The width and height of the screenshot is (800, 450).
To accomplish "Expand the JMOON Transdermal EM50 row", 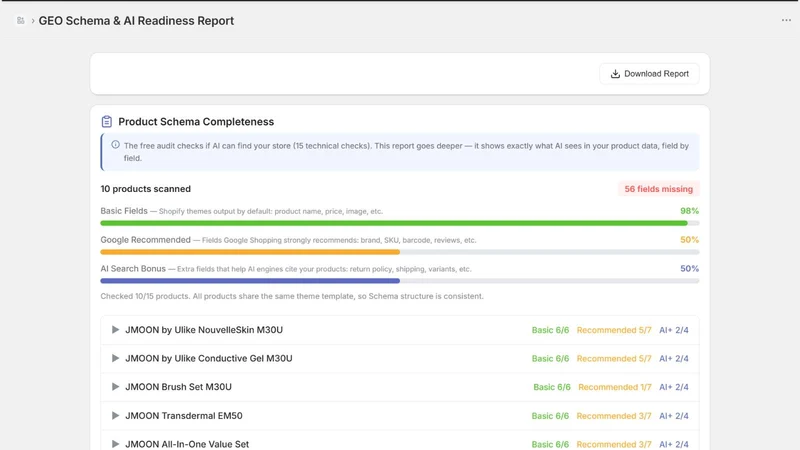I will (x=115, y=415).
